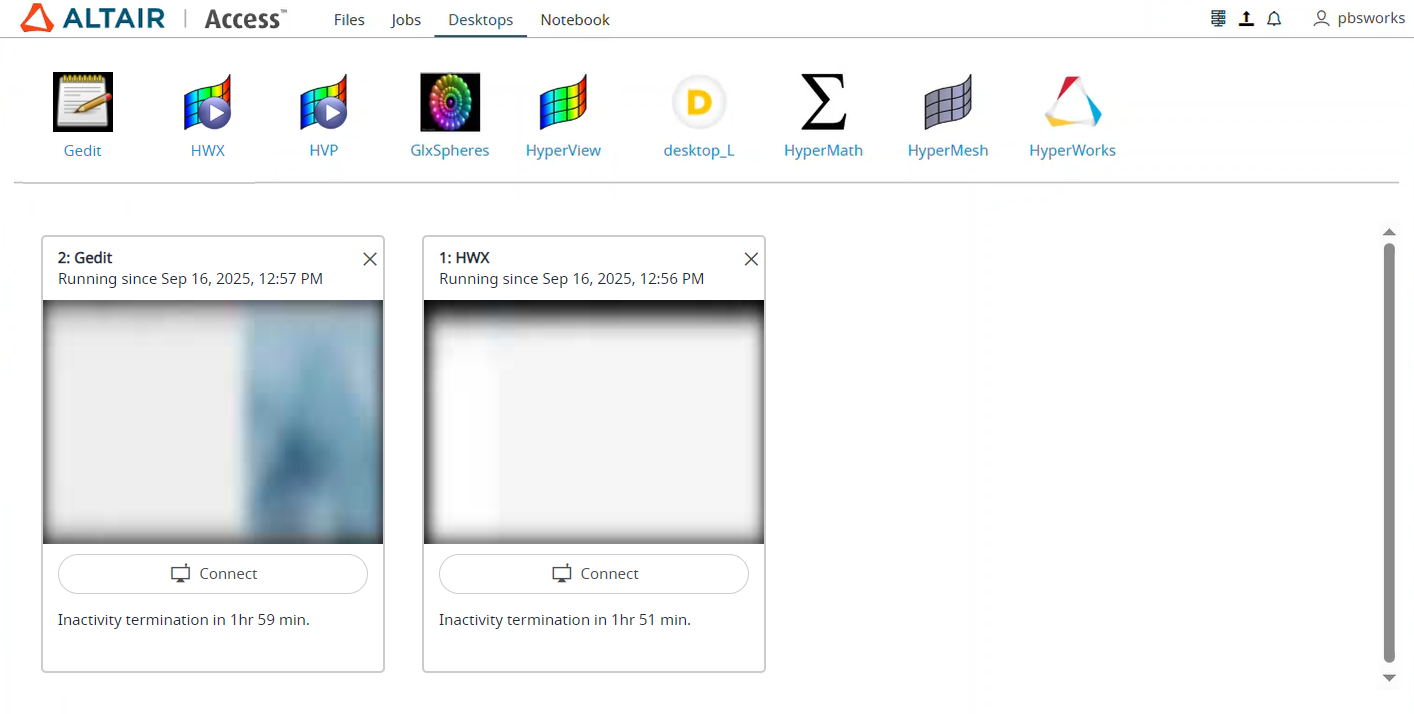Image resolution: width=1414 pixels, height=714 pixels.
Task: Select the Desktops tab
Action: click(x=481, y=19)
